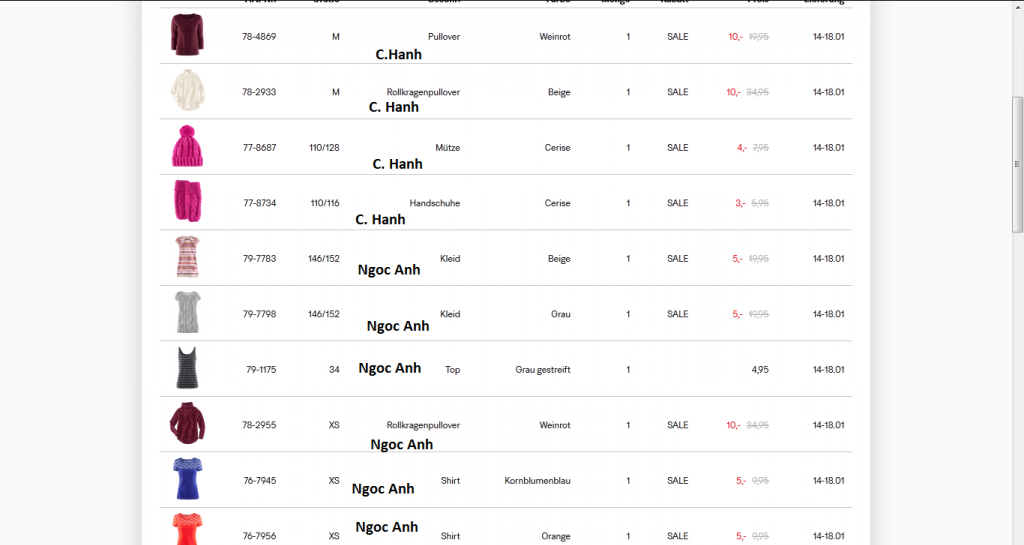Image resolution: width=1024 pixels, height=545 pixels.
Task: Click the cornflower blue Shirt thumbnail
Action: pyautogui.click(x=187, y=480)
